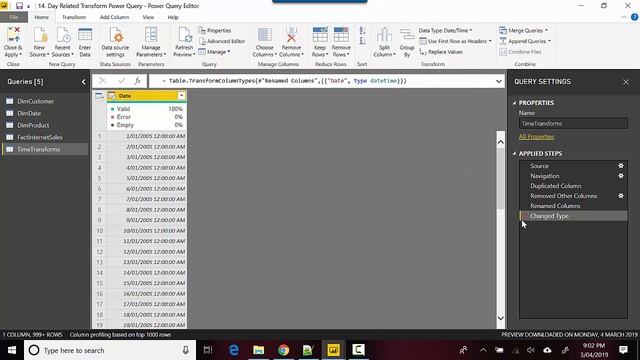Screen dimensions: 640x360
Task: Click the fx formula icon
Action: pos(138,81)
